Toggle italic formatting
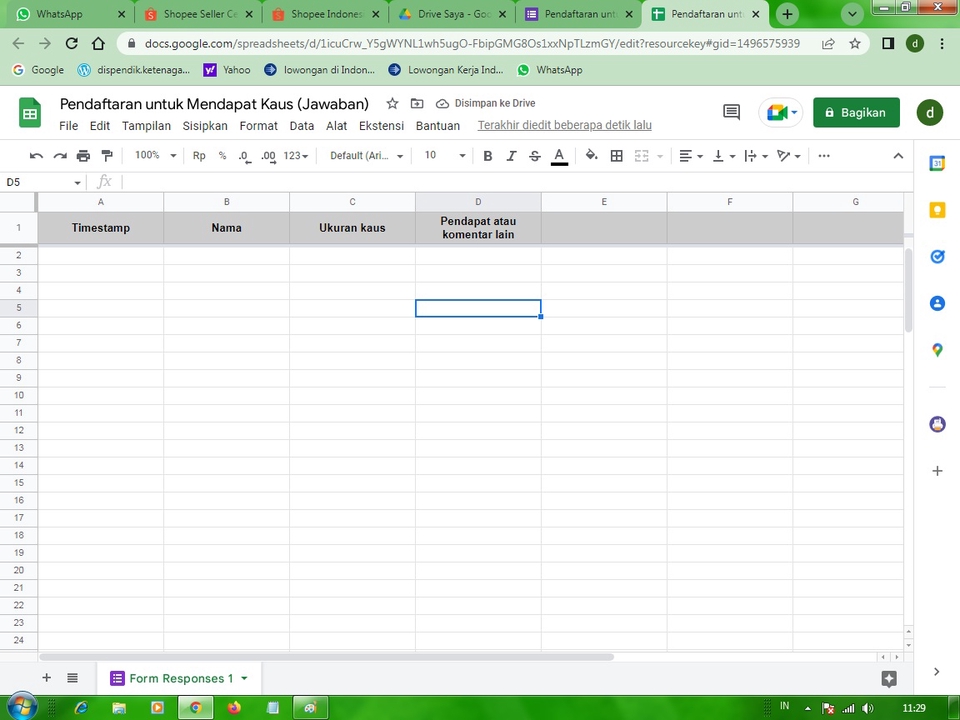Screen dimensions: 960x720 511,155
